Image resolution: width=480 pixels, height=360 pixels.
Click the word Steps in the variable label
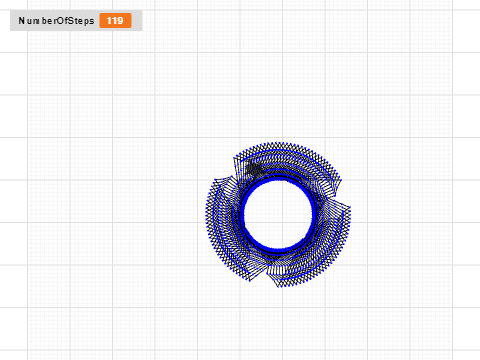tap(82, 21)
